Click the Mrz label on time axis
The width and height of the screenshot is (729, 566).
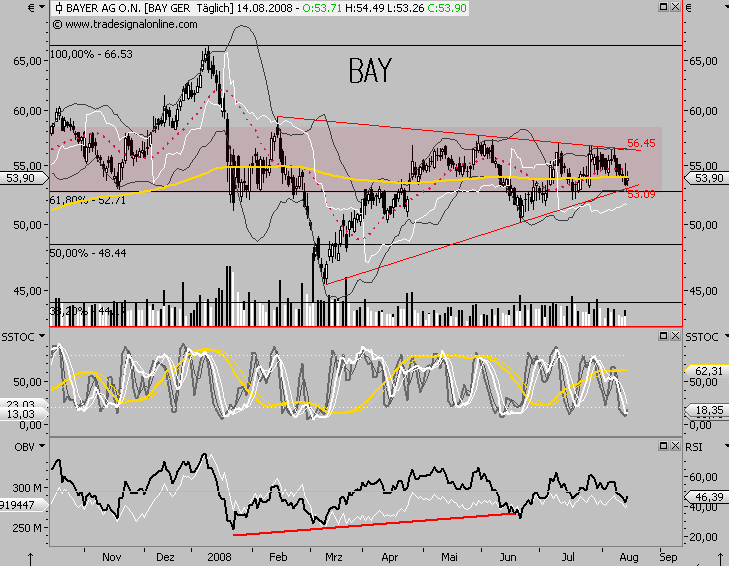pos(334,557)
